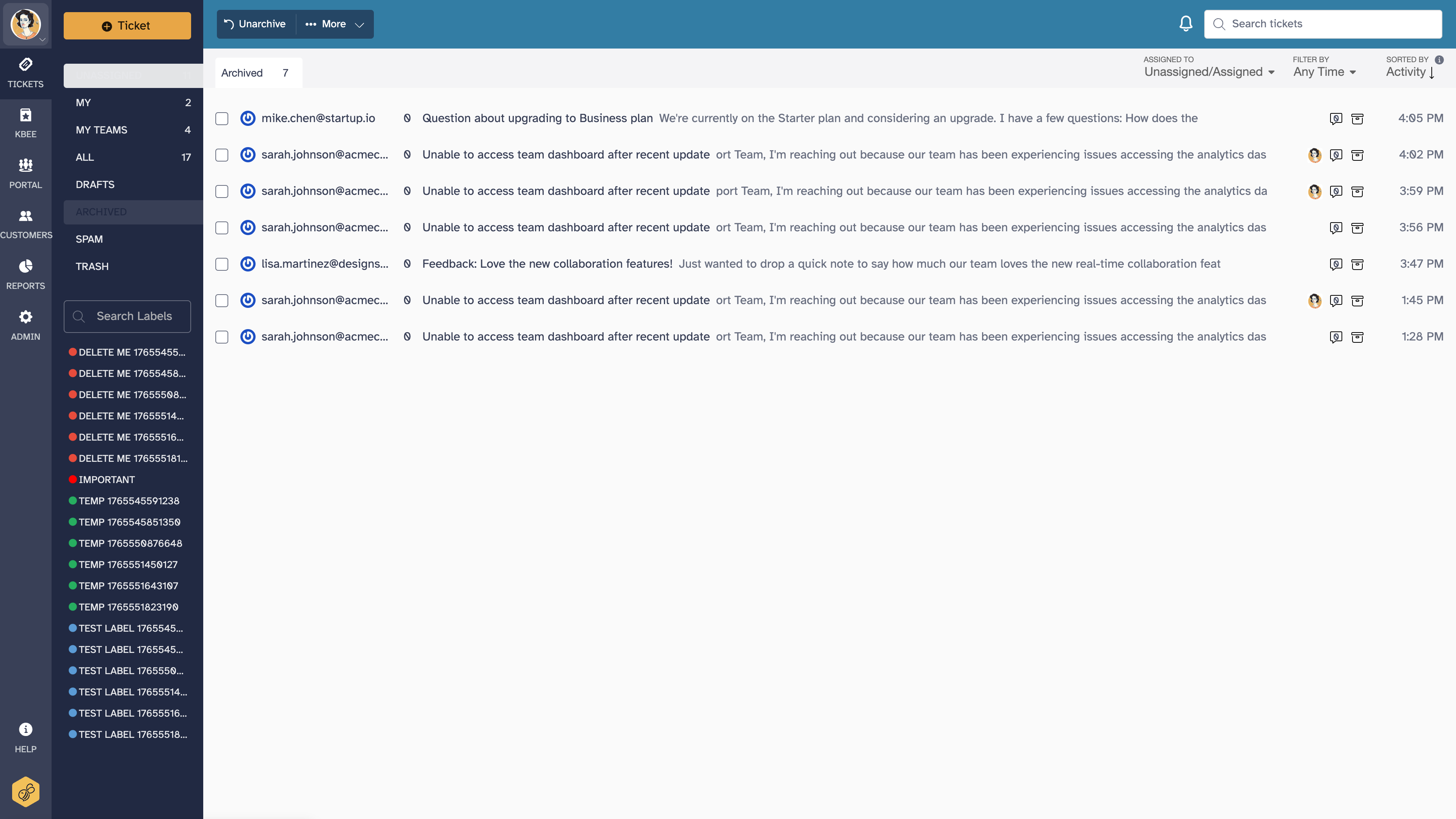Click the archive box icon on mike.chen's ticket
The image size is (1456, 819).
pos(1358,119)
